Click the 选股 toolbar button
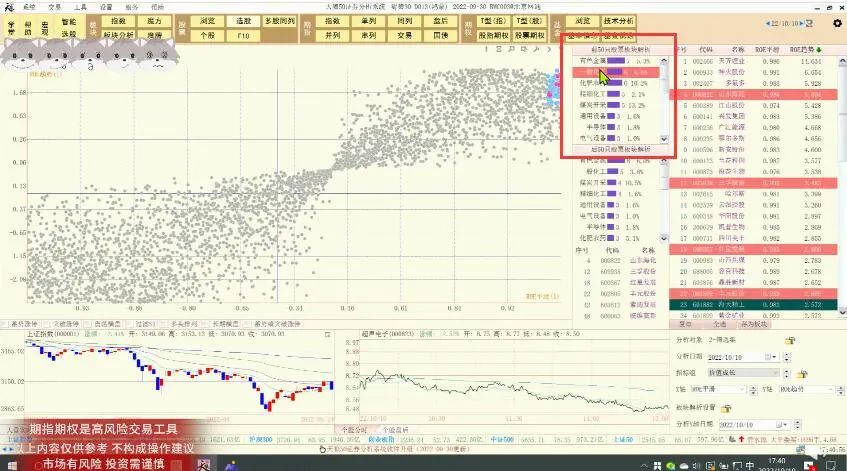 pos(244,21)
